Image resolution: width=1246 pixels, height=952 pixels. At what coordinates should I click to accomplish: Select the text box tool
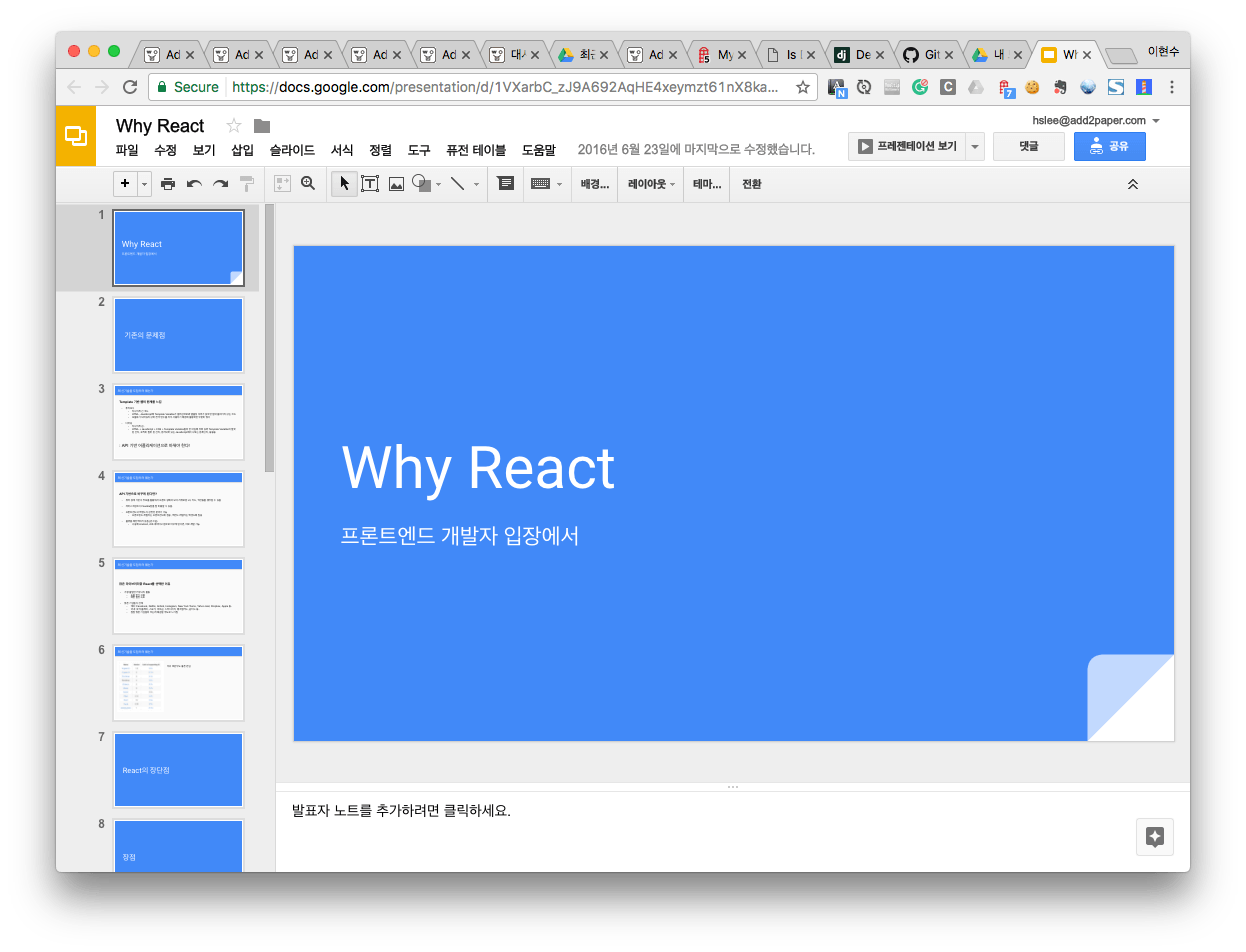[370, 183]
